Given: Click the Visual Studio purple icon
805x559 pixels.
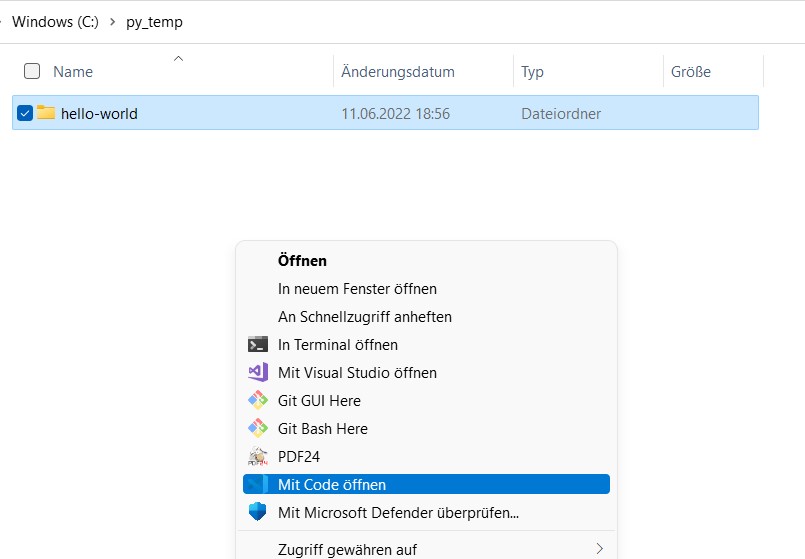Looking at the screenshot, I should point(258,373).
